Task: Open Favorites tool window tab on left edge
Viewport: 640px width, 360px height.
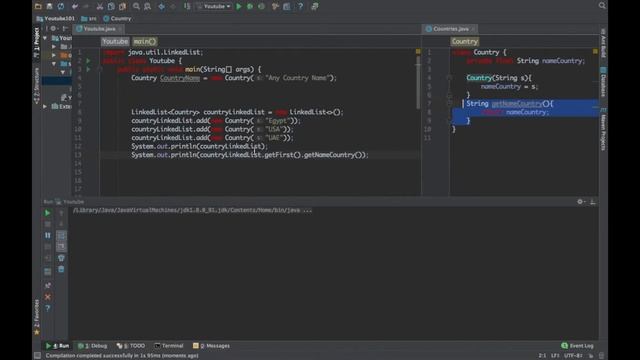Action: 36,317
